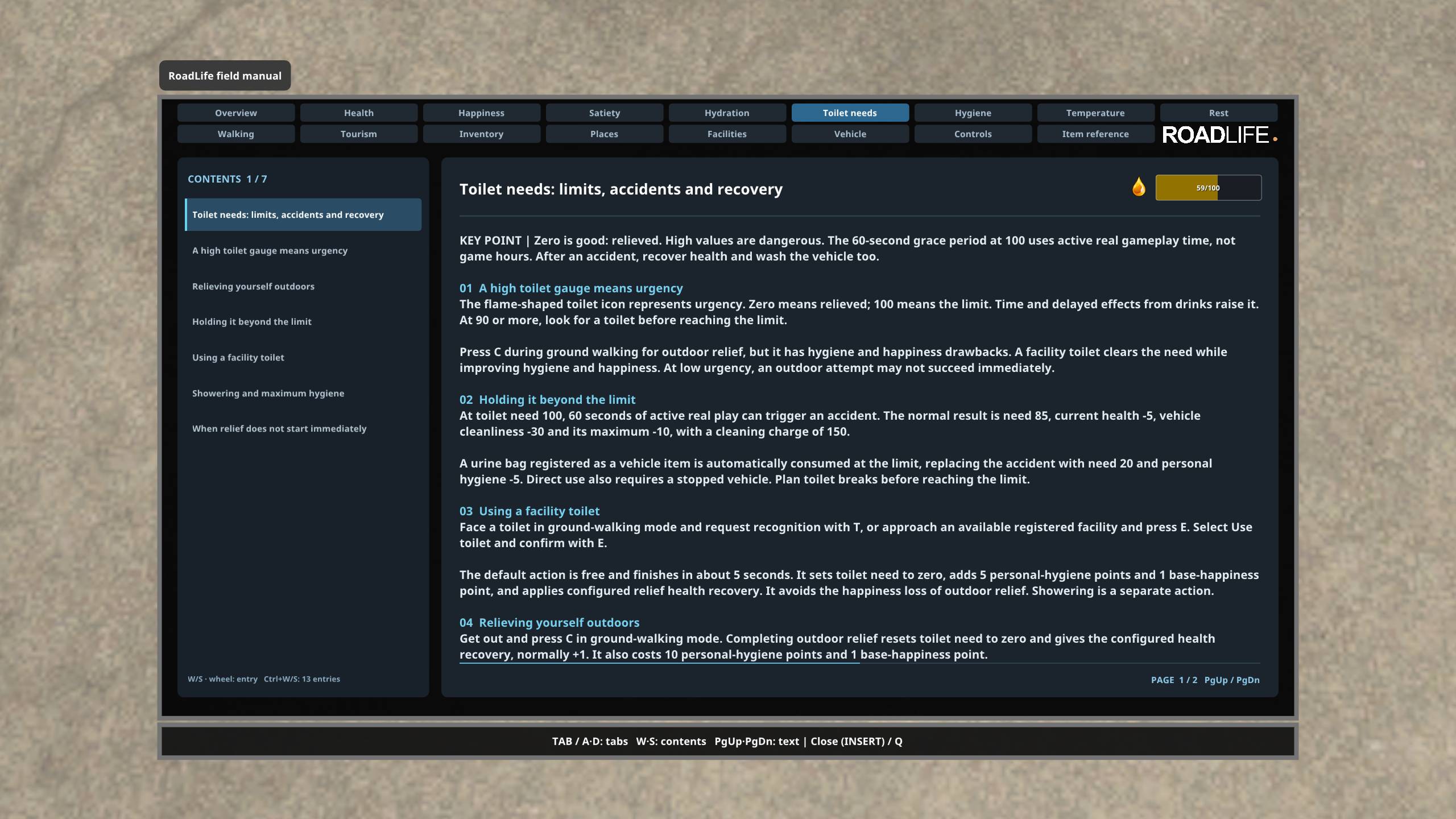Select 'When relief does not start immediately'
The image size is (1456, 819).
pyautogui.click(x=303, y=428)
